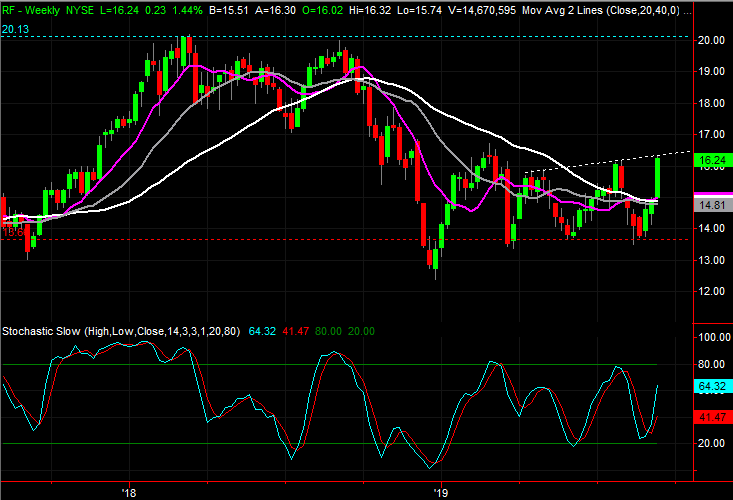Click the 'RF - Weekly' symbol label
This screenshot has height=500, width=733.
(x=31, y=10)
